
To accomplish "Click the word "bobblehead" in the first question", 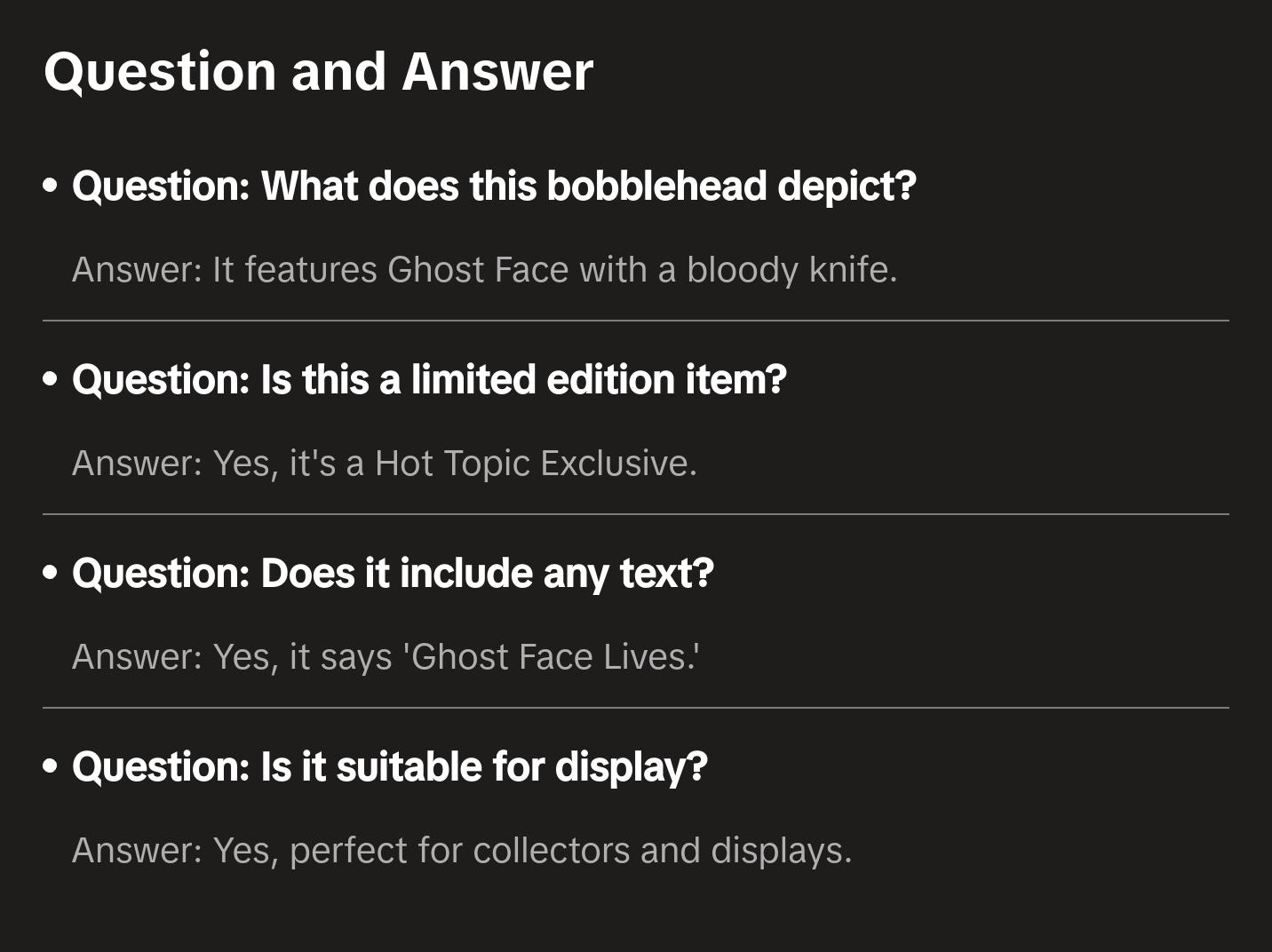I will [656, 186].
